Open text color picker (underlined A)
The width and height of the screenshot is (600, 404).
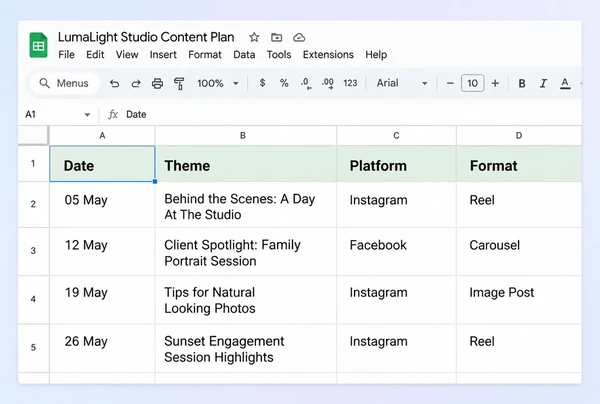click(565, 83)
